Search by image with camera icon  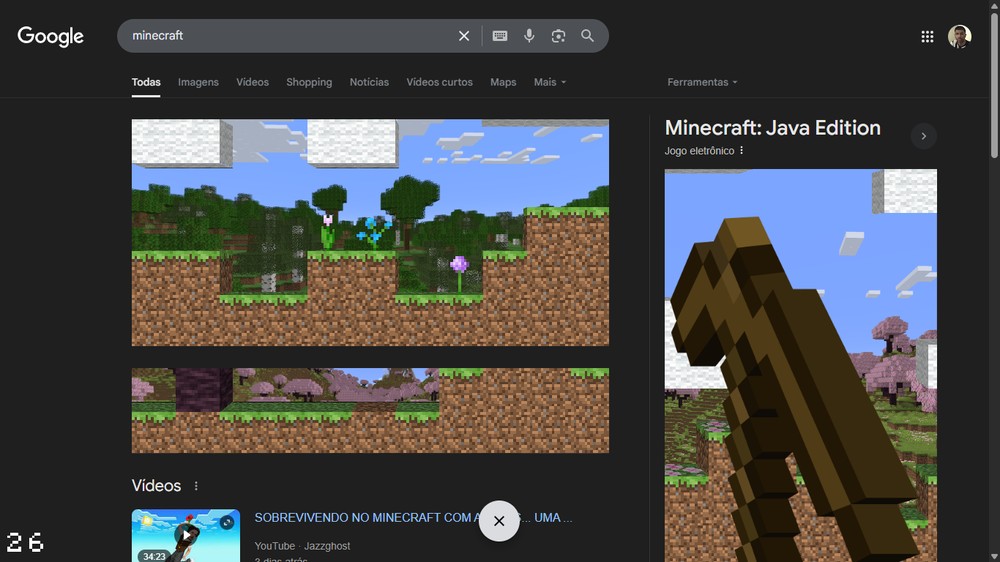558,36
